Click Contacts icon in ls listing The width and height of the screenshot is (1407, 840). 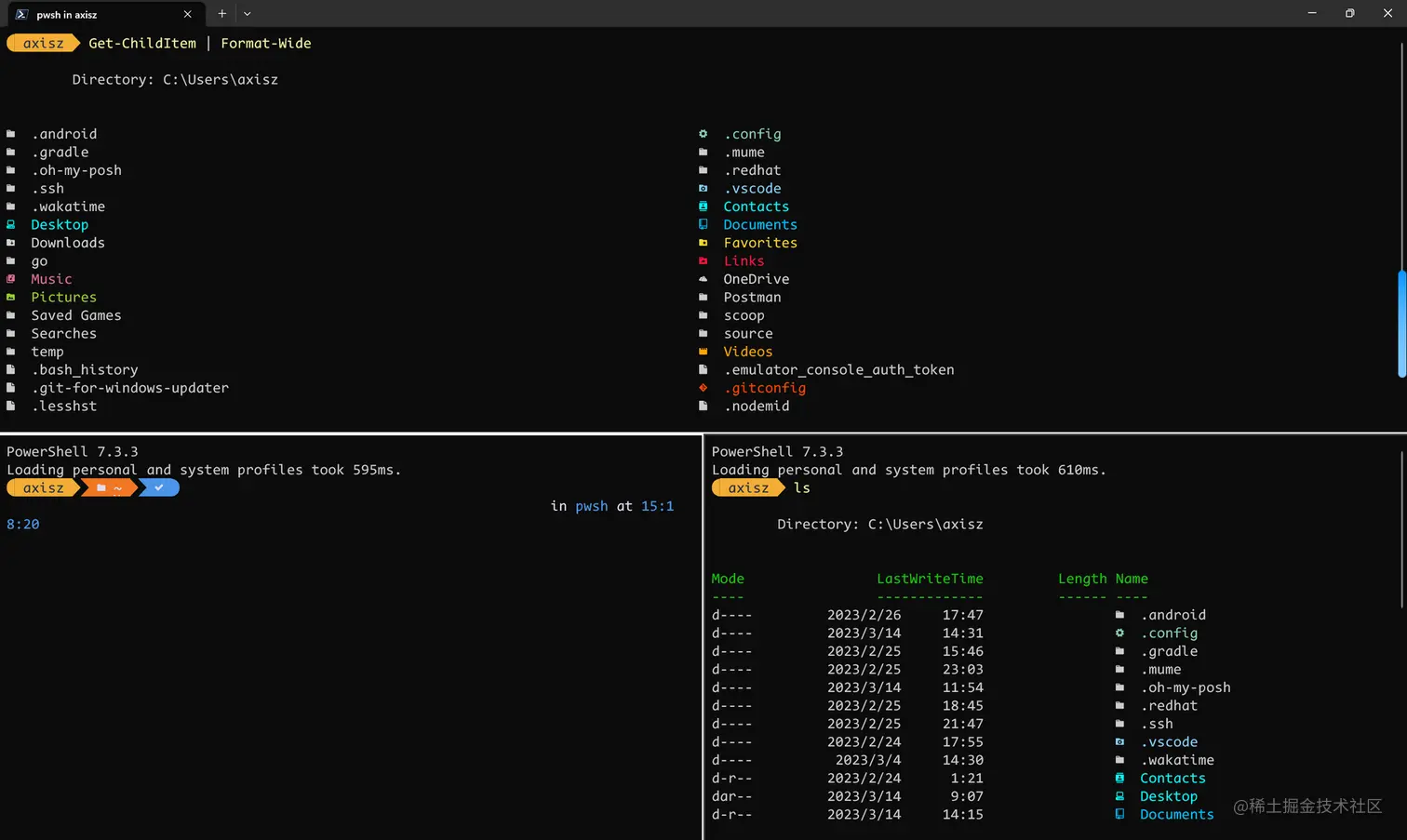[1119, 778]
